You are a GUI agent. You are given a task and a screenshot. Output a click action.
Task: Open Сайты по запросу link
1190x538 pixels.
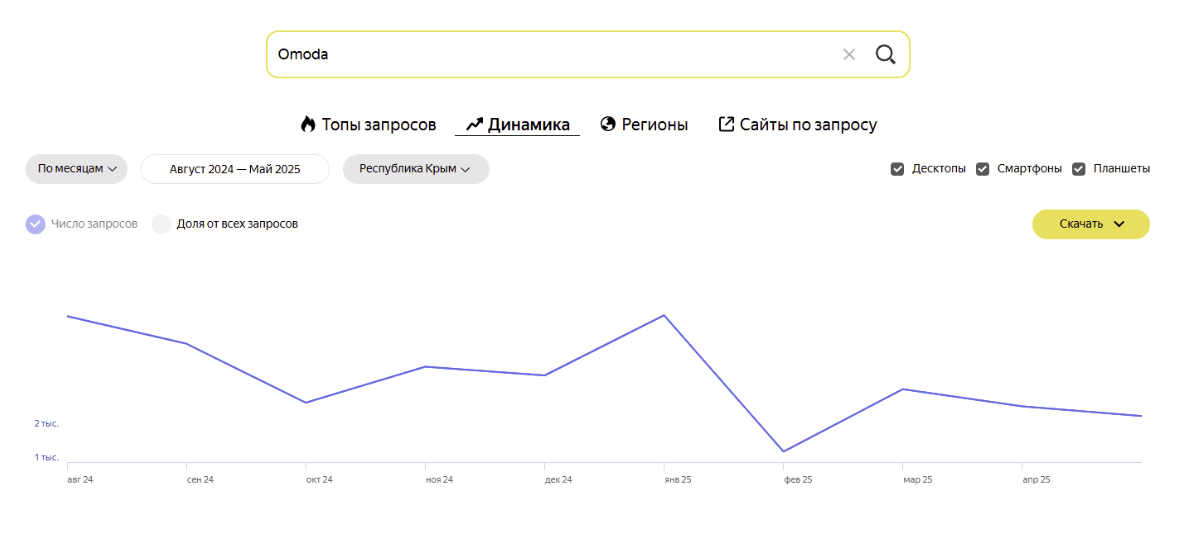[808, 125]
